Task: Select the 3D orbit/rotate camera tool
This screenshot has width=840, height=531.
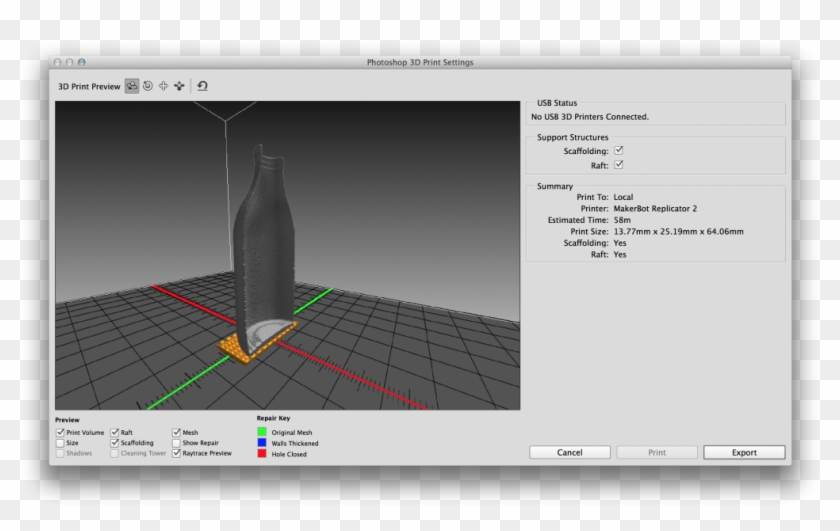Action: (132, 86)
